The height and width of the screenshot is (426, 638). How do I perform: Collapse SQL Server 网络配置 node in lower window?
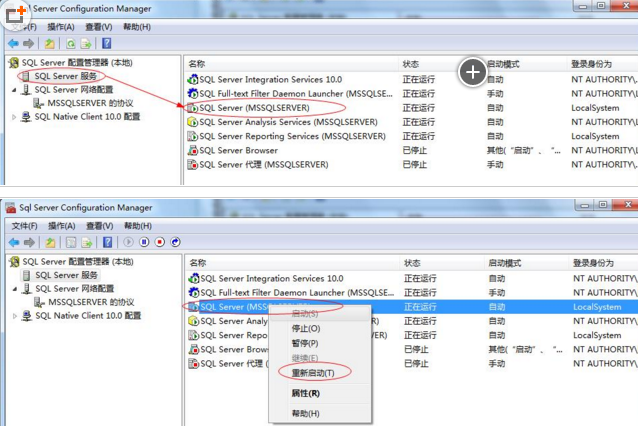click(x=15, y=289)
